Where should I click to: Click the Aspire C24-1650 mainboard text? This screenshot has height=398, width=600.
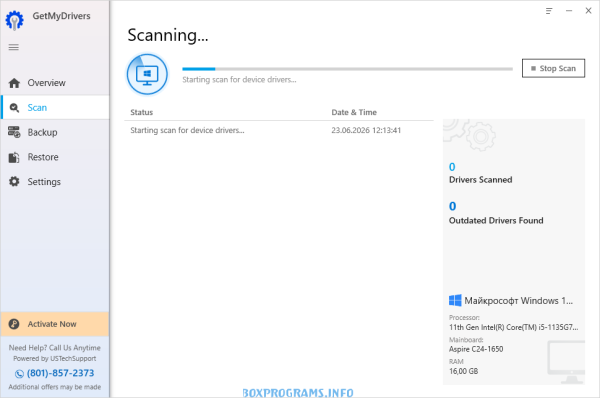point(476,349)
